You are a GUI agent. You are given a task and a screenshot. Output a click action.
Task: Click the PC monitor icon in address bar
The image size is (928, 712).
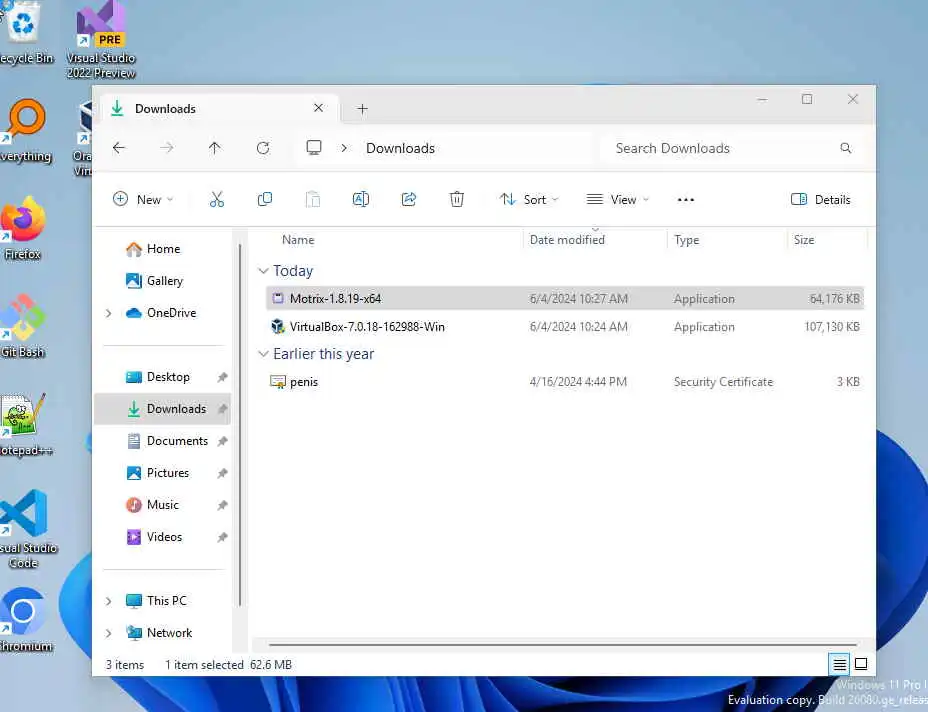click(314, 147)
